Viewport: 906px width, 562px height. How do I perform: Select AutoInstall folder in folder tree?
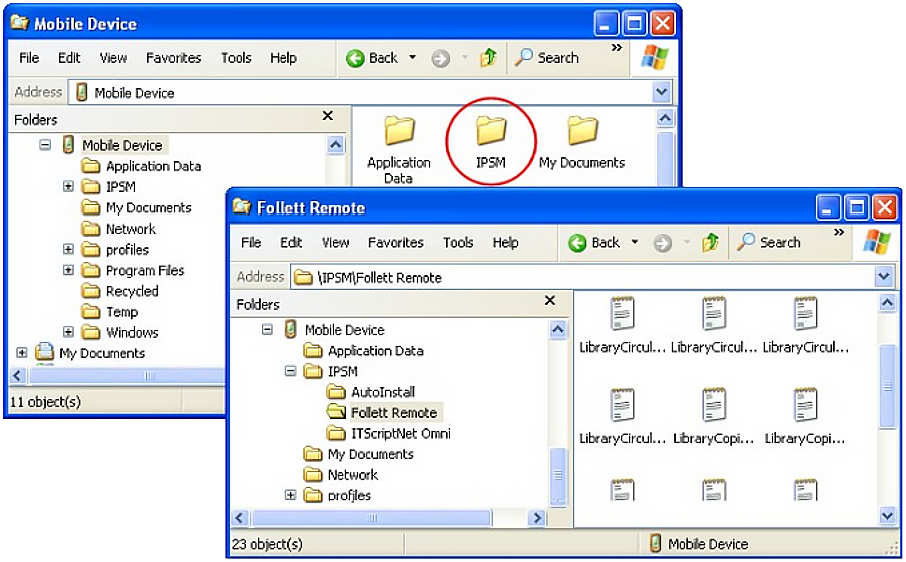[x=382, y=392]
